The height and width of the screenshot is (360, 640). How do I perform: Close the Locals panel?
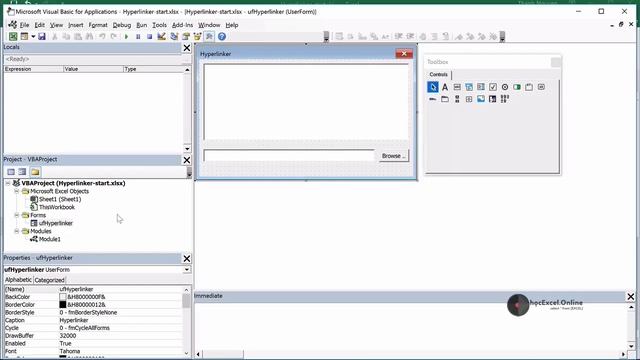[187, 48]
